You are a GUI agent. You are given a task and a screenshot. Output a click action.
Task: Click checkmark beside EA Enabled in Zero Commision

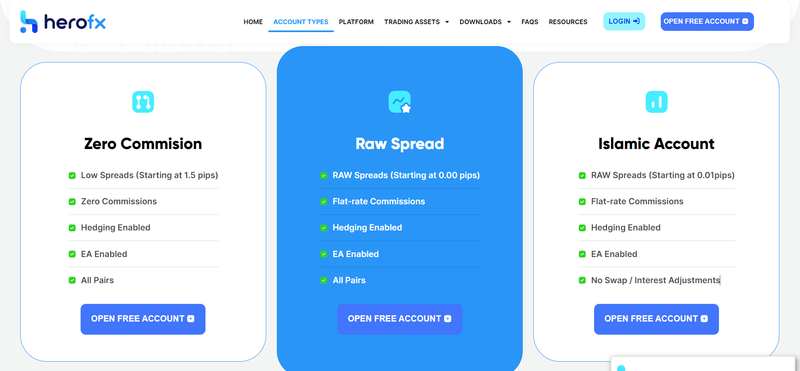pyautogui.click(x=72, y=254)
